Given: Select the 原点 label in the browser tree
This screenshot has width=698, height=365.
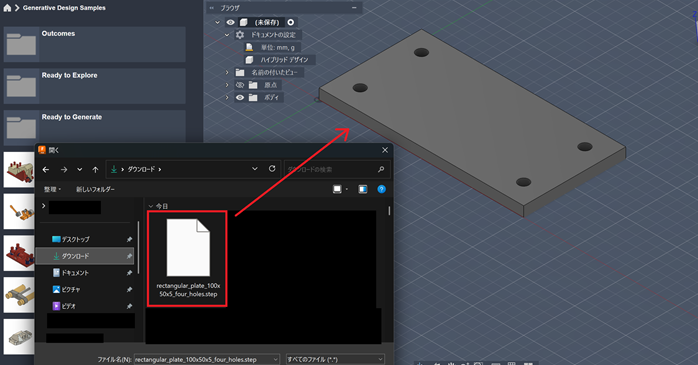Looking at the screenshot, I should click(271, 85).
